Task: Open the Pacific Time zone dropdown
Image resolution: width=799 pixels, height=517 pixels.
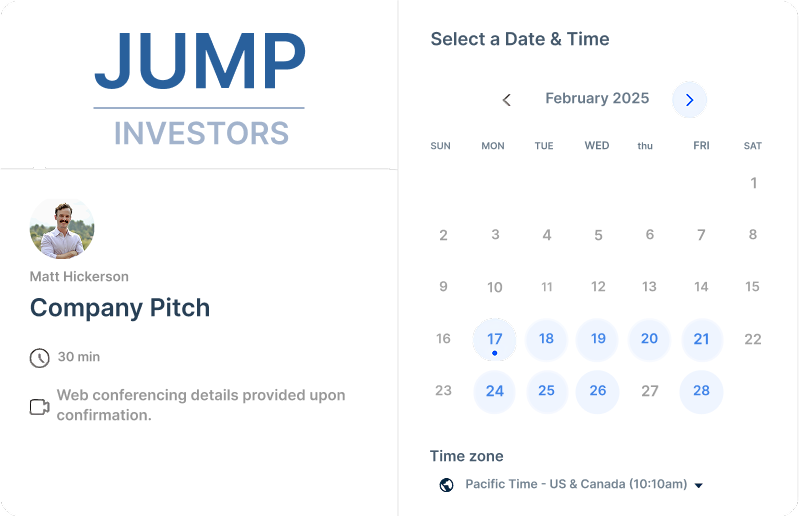Action: click(x=576, y=485)
